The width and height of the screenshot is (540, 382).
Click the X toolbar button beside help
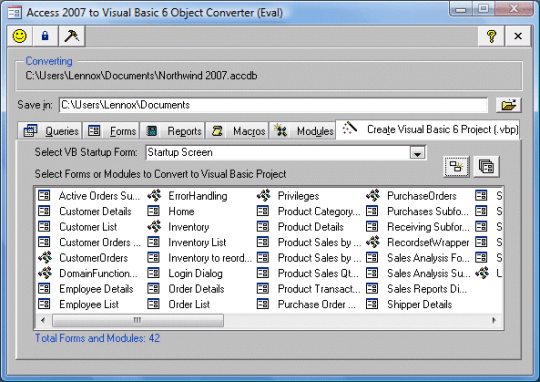(x=518, y=36)
